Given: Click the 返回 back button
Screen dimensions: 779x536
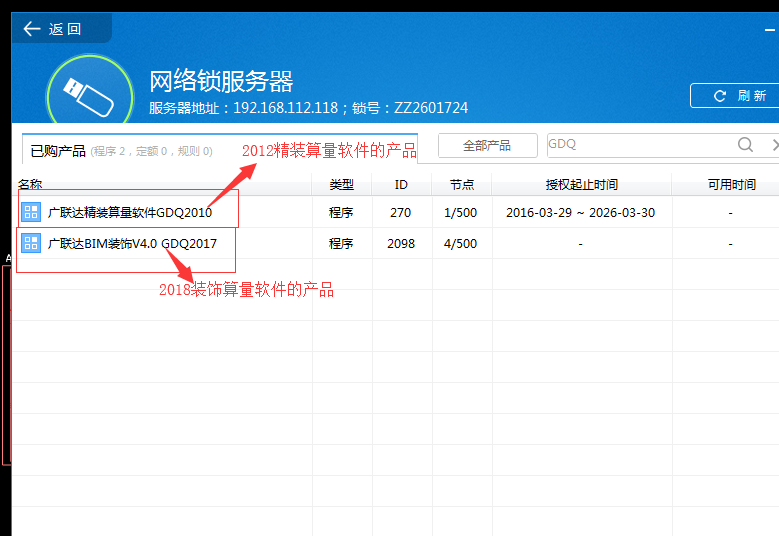Looking at the screenshot, I should point(61,28).
